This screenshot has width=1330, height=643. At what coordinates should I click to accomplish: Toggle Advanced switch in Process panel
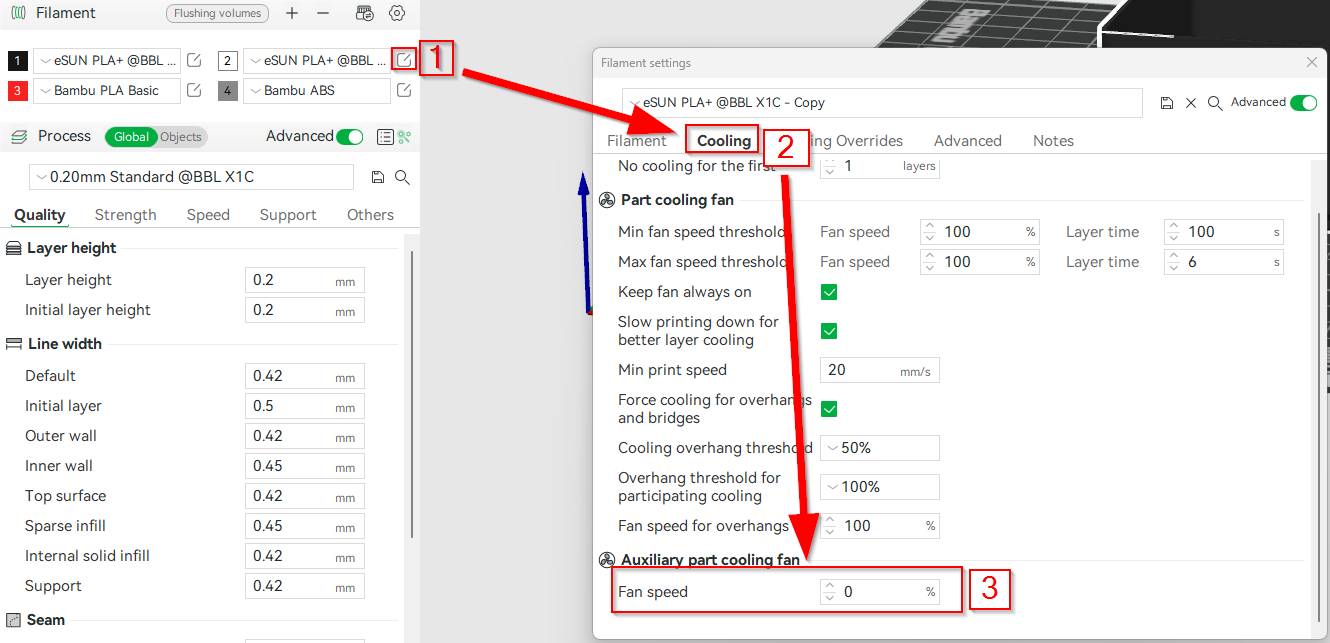pos(350,137)
